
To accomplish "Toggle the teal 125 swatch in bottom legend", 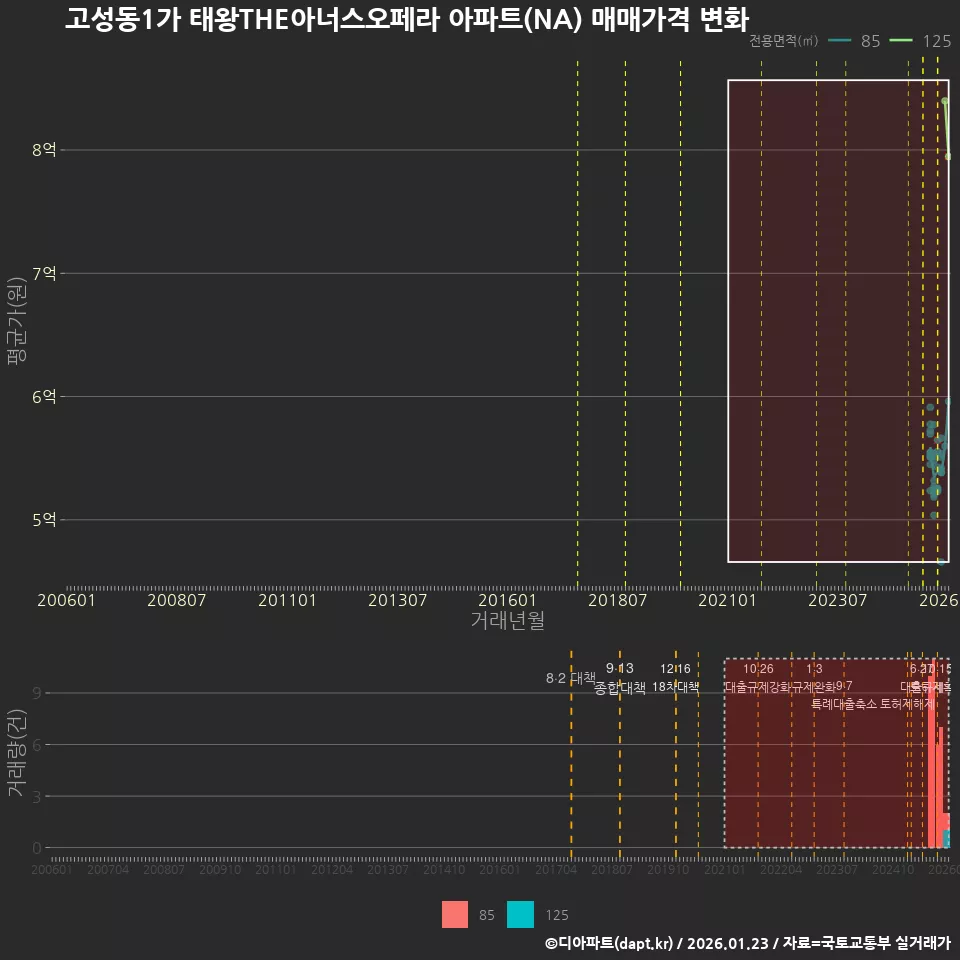I will coord(523,914).
